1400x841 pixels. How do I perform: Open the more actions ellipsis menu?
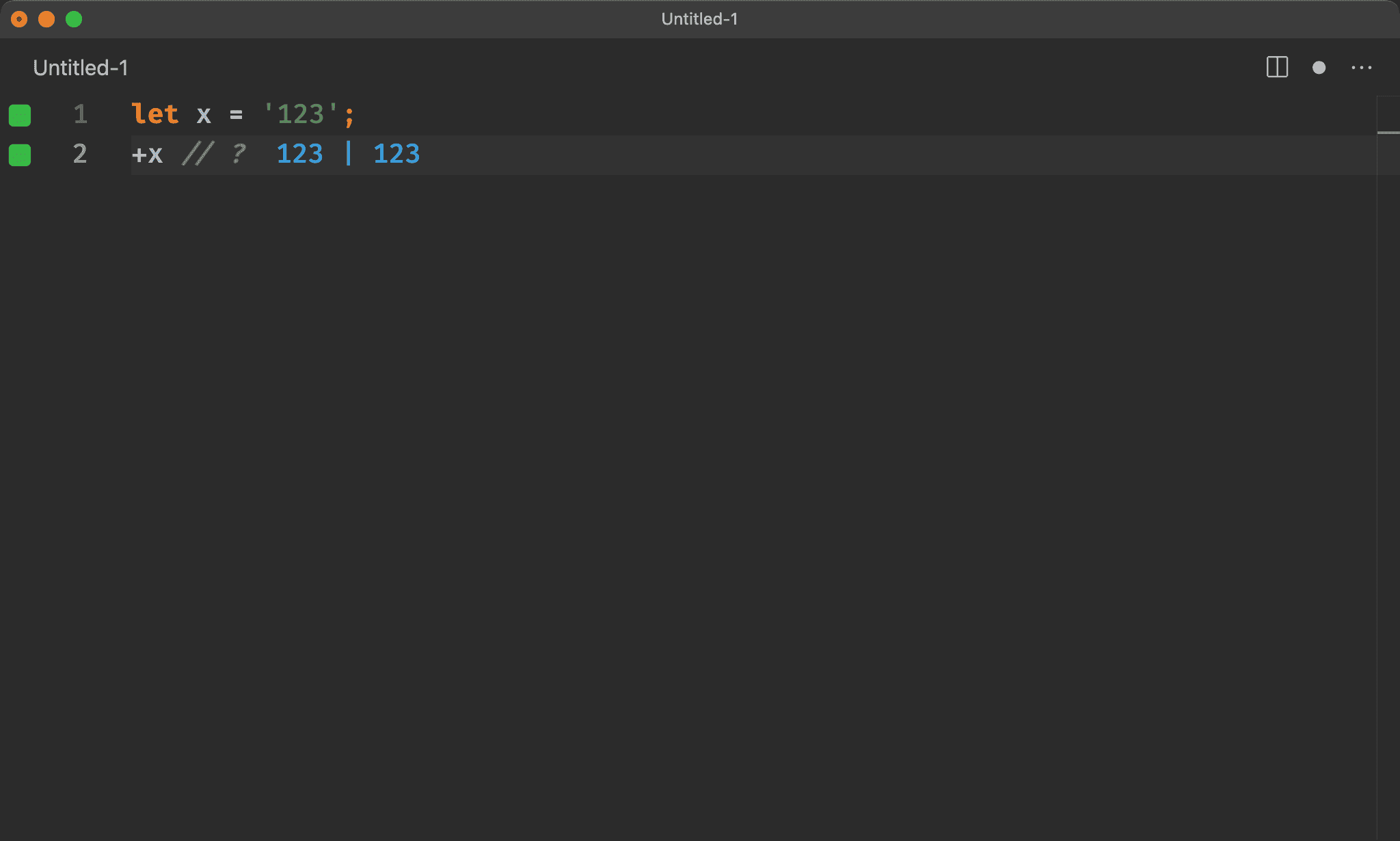click(x=1361, y=68)
